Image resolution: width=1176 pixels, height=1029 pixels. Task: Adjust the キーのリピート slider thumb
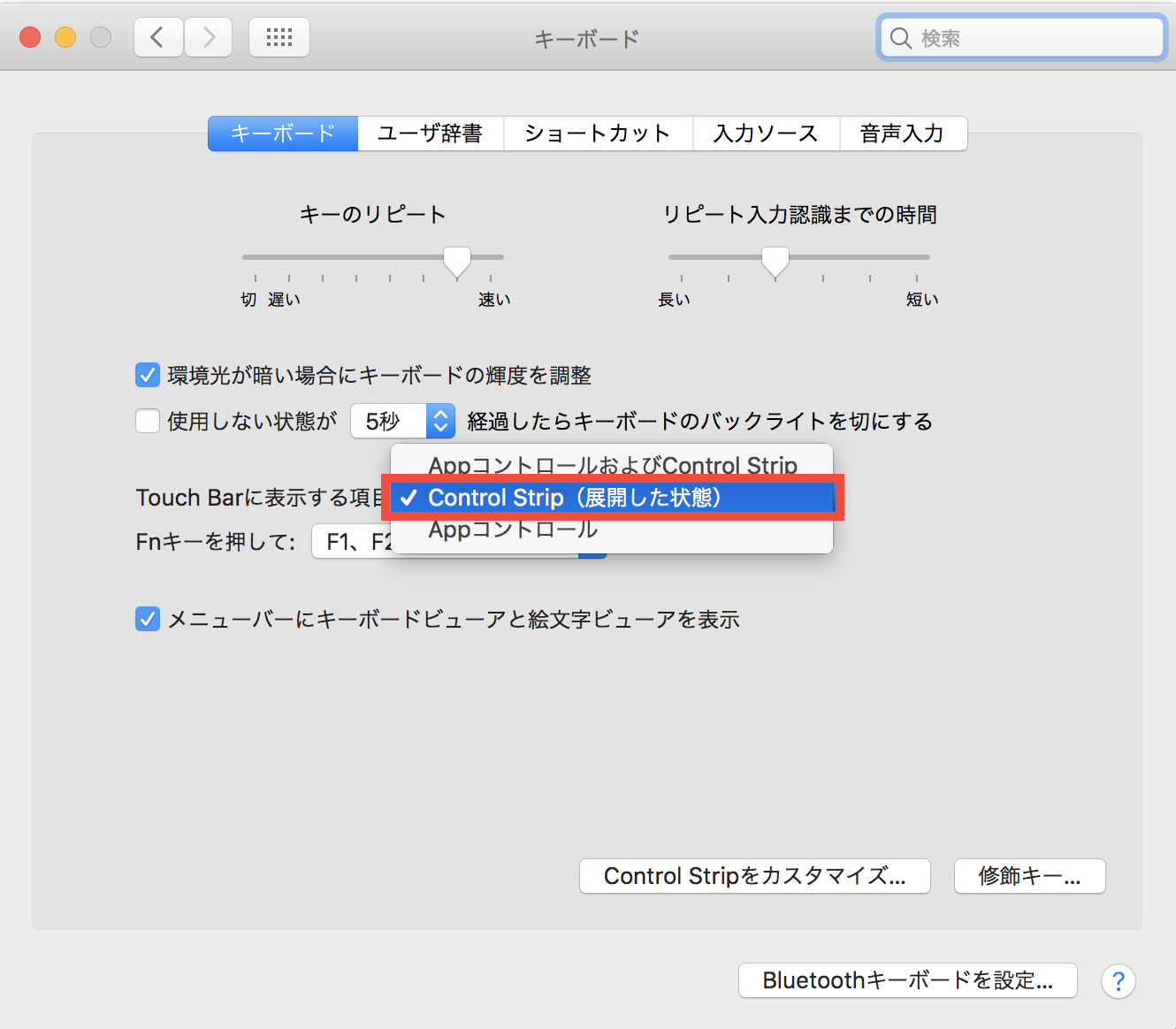(x=457, y=262)
